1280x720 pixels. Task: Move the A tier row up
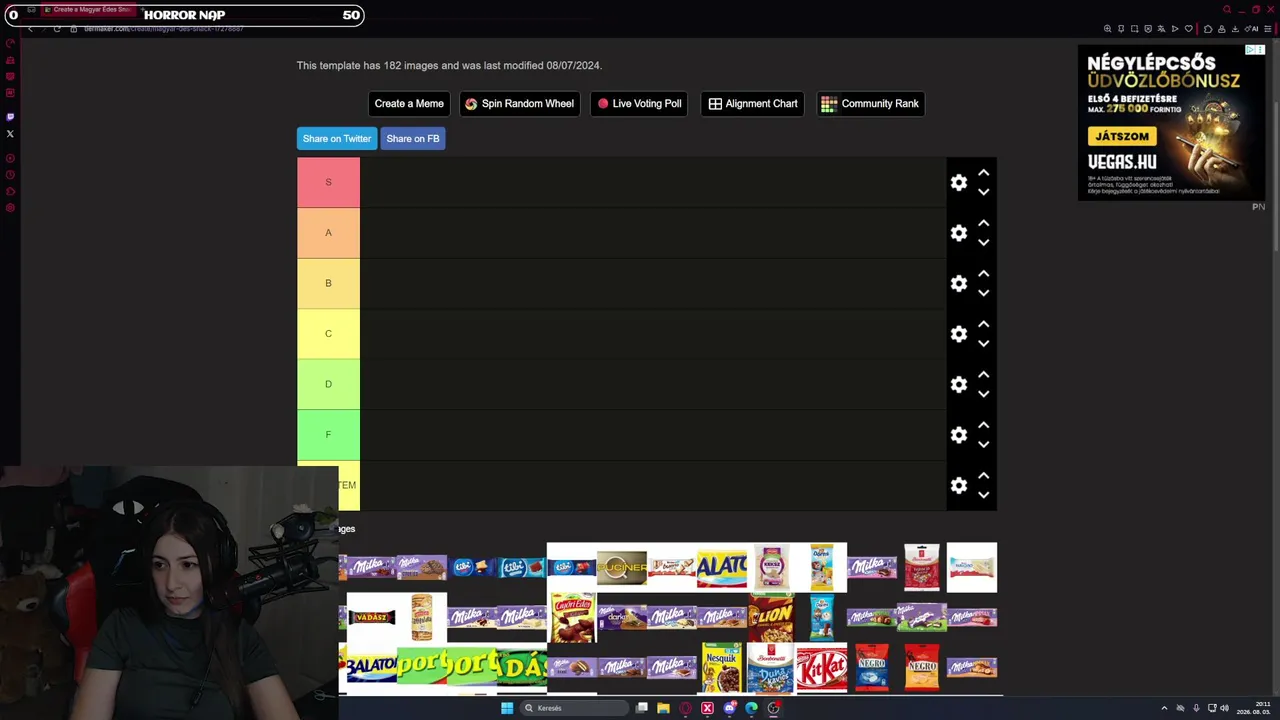(984, 223)
